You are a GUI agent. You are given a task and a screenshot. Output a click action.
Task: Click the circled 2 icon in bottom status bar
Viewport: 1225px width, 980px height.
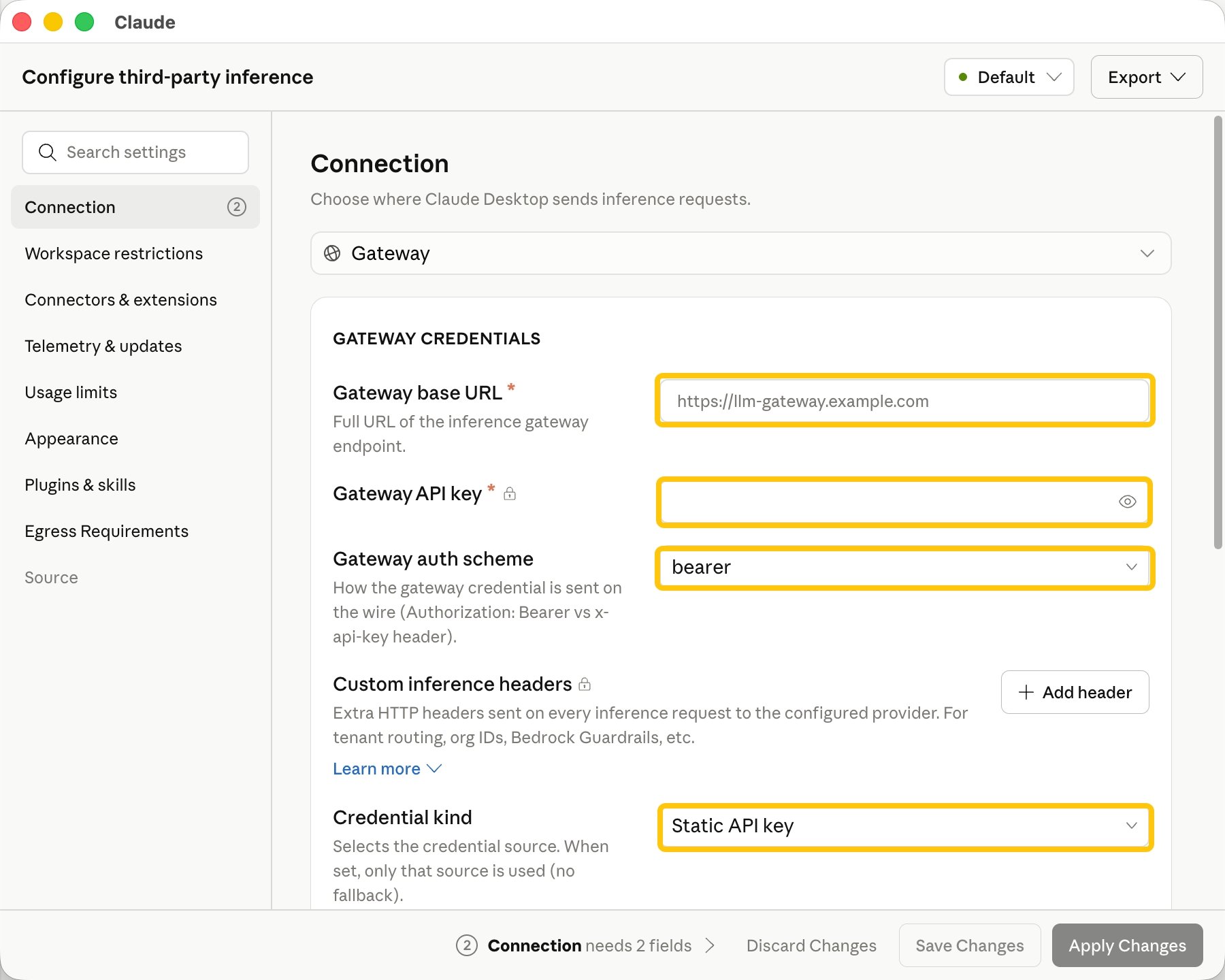466,945
